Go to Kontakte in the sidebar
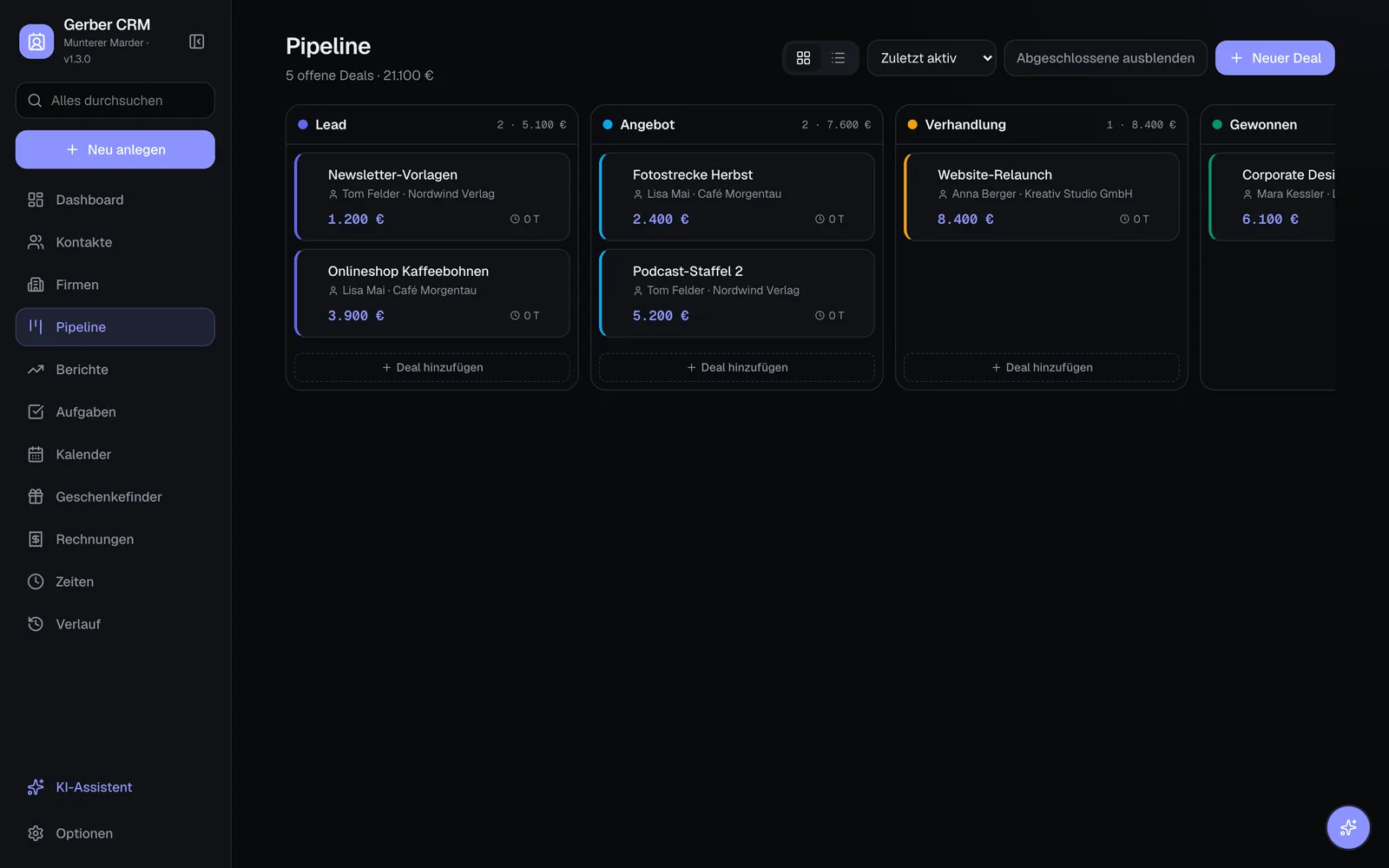Viewport: 1389px width, 868px height. pyautogui.click(x=115, y=242)
